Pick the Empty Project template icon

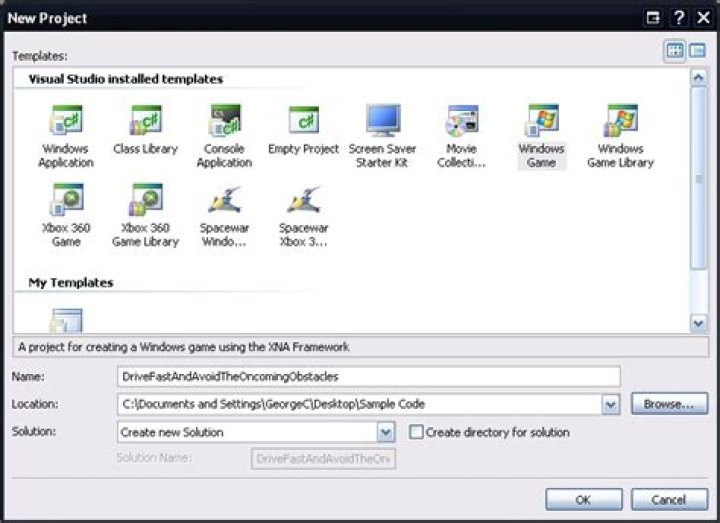point(304,120)
